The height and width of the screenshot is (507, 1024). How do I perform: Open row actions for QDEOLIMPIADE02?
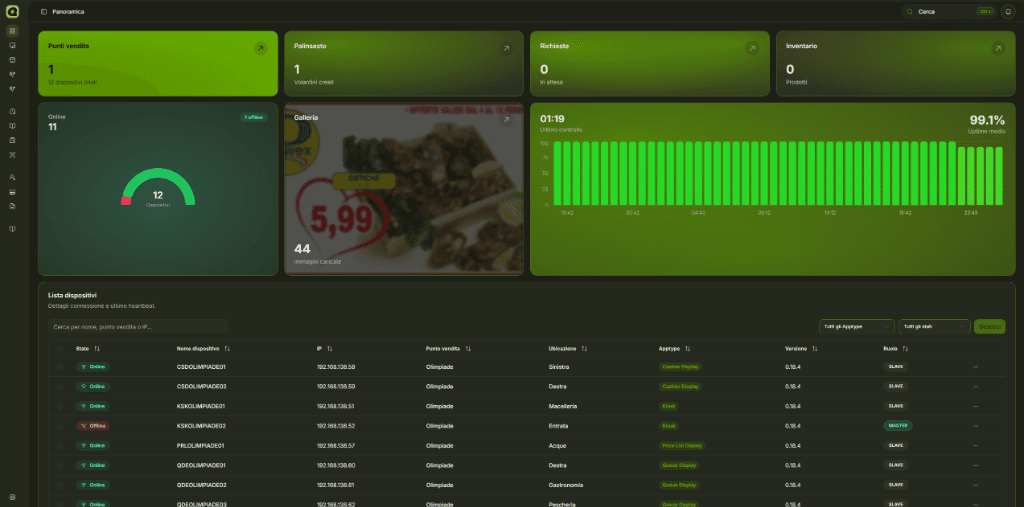point(976,485)
